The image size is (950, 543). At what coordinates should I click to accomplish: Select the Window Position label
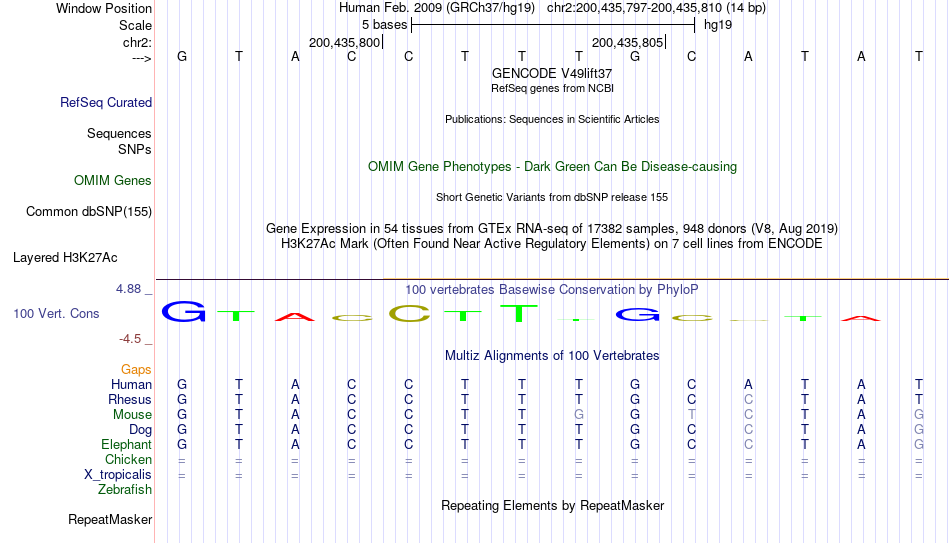104,8
